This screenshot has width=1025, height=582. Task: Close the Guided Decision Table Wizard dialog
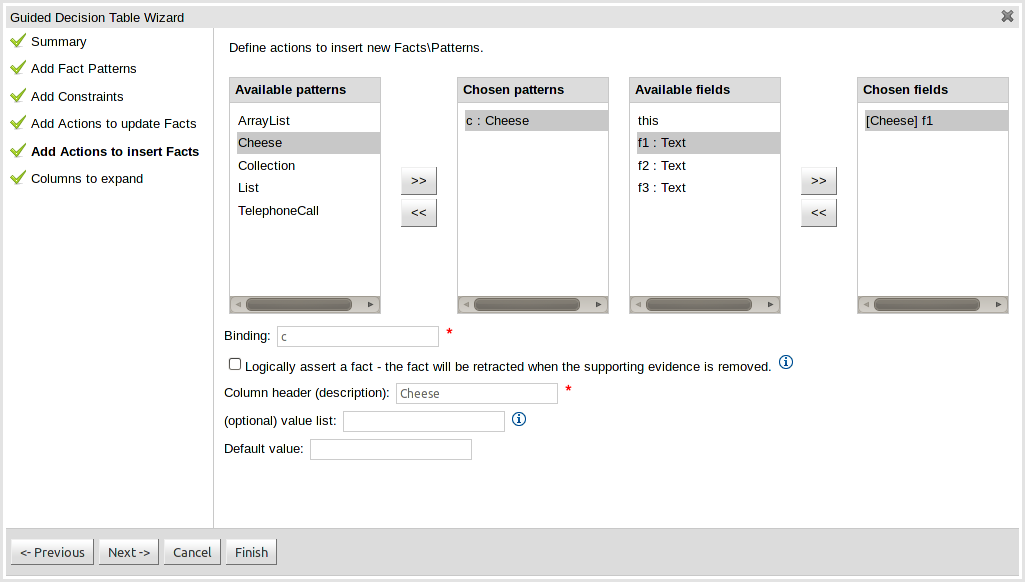click(x=1007, y=16)
